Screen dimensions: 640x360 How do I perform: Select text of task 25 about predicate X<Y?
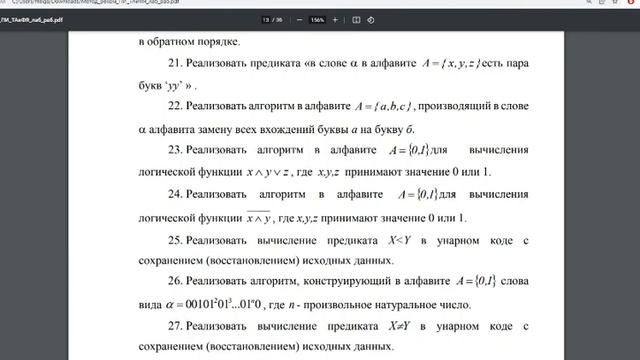333,250
